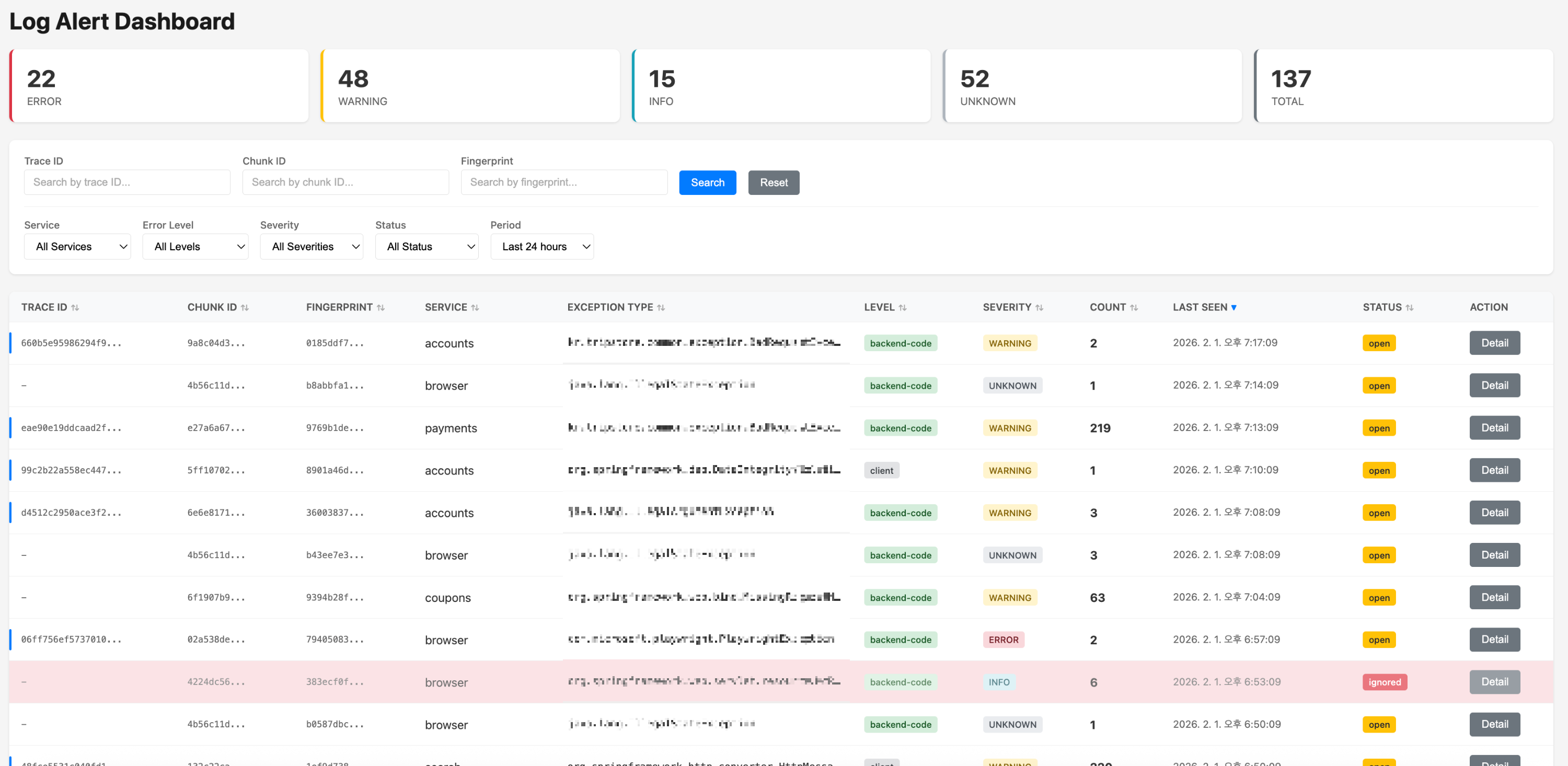Open Detail for payments row
The image size is (1568, 766).
point(1494,428)
